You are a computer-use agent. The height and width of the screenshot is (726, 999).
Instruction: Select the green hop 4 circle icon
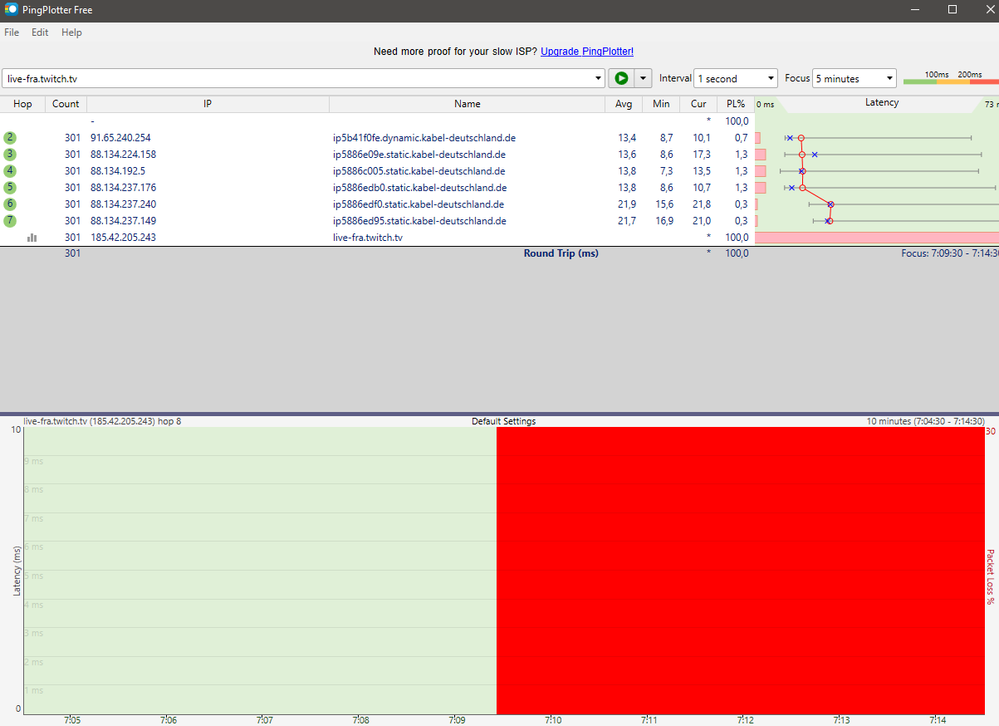(x=10, y=171)
